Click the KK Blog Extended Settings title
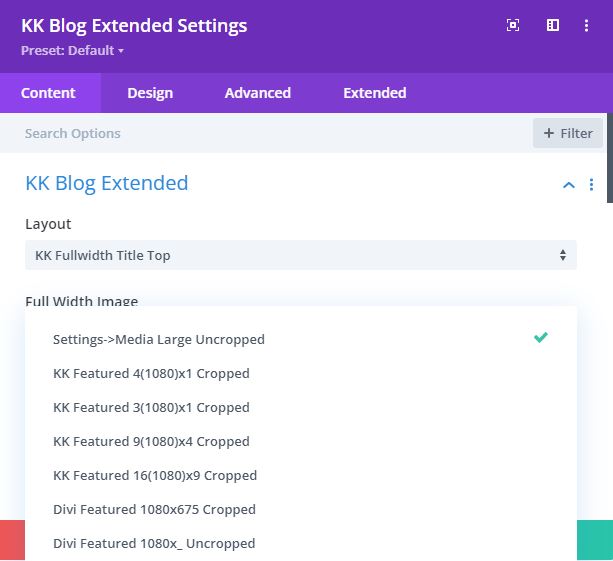The image size is (613, 561). tap(134, 26)
